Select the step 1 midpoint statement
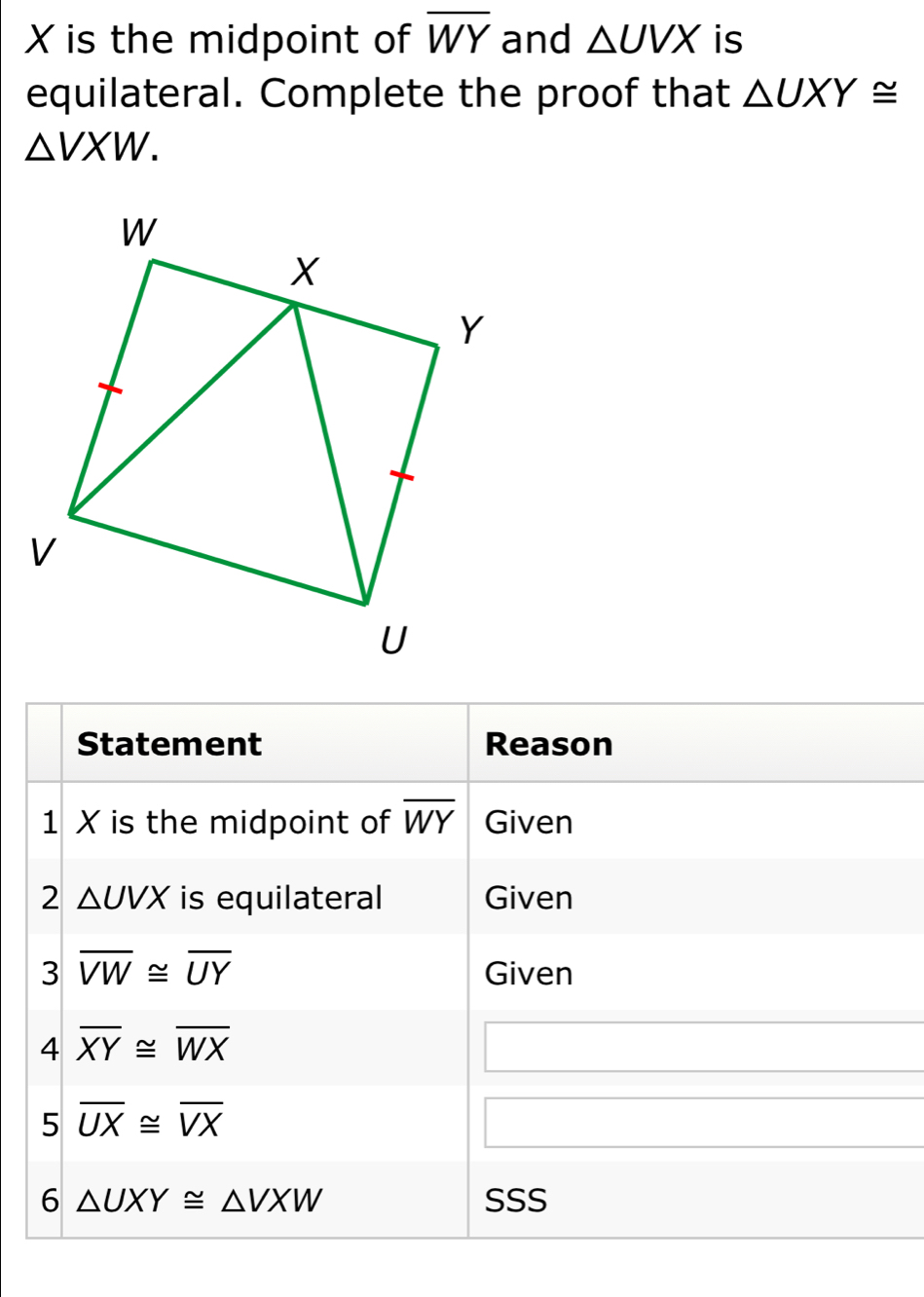Screen dimensions: 924x1297 265,822
